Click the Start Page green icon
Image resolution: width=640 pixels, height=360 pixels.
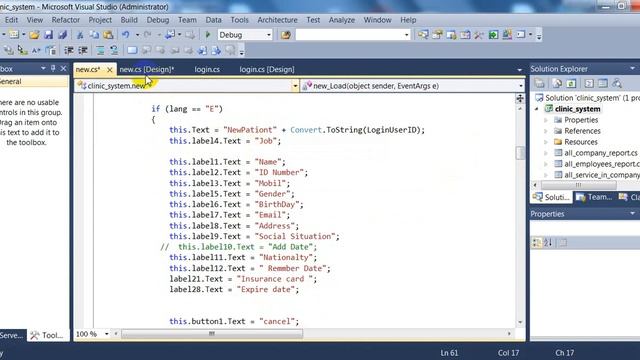click(x=493, y=35)
